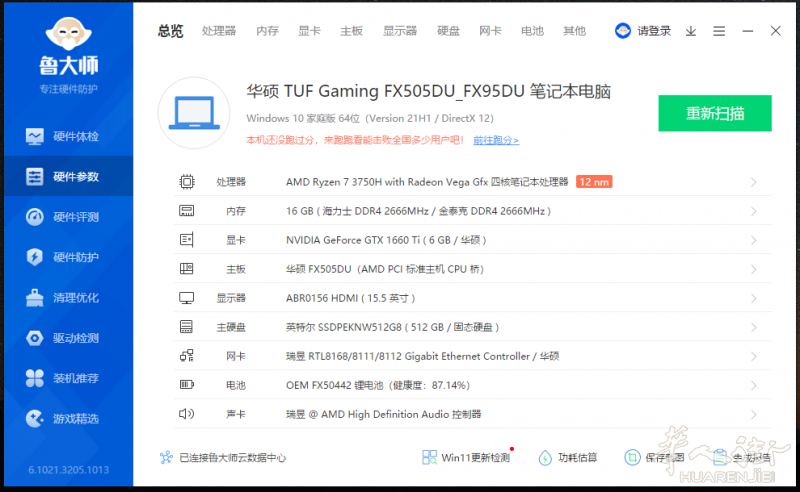
Task: Click the memory module icon
Action: click(187, 211)
